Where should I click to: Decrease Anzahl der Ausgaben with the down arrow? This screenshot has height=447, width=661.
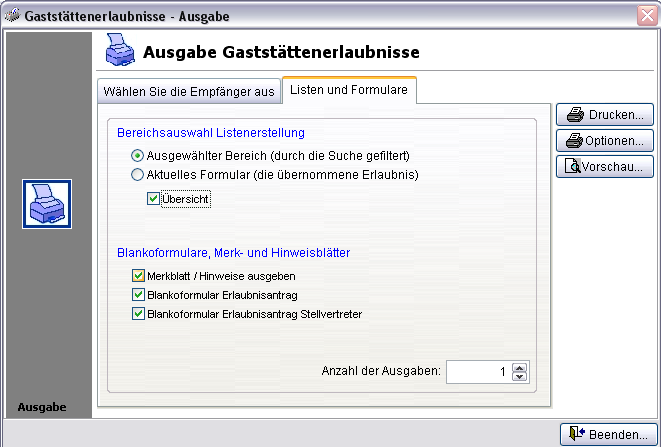(x=519, y=377)
